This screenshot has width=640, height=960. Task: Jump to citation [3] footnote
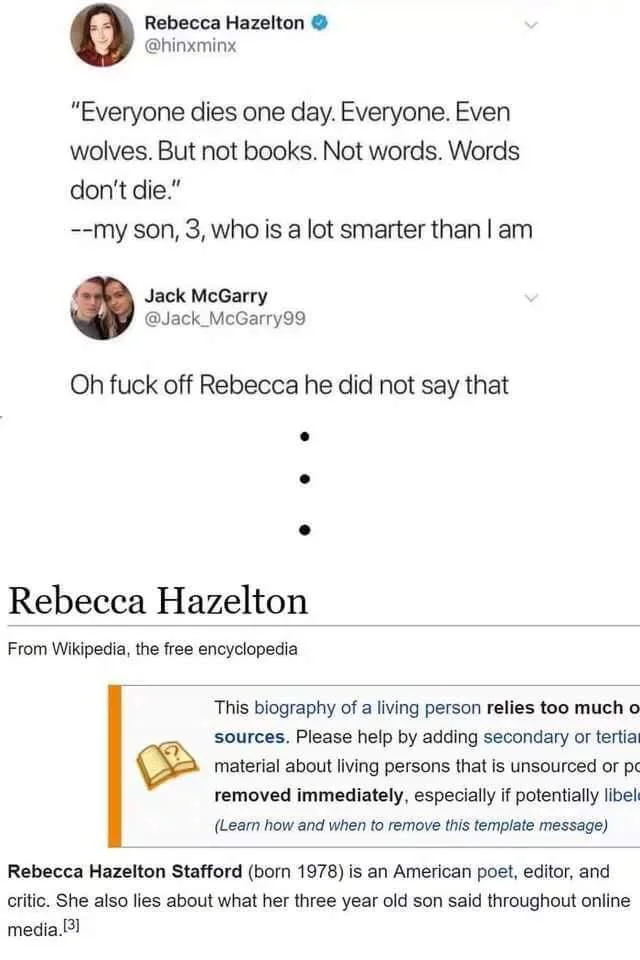click(72, 926)
